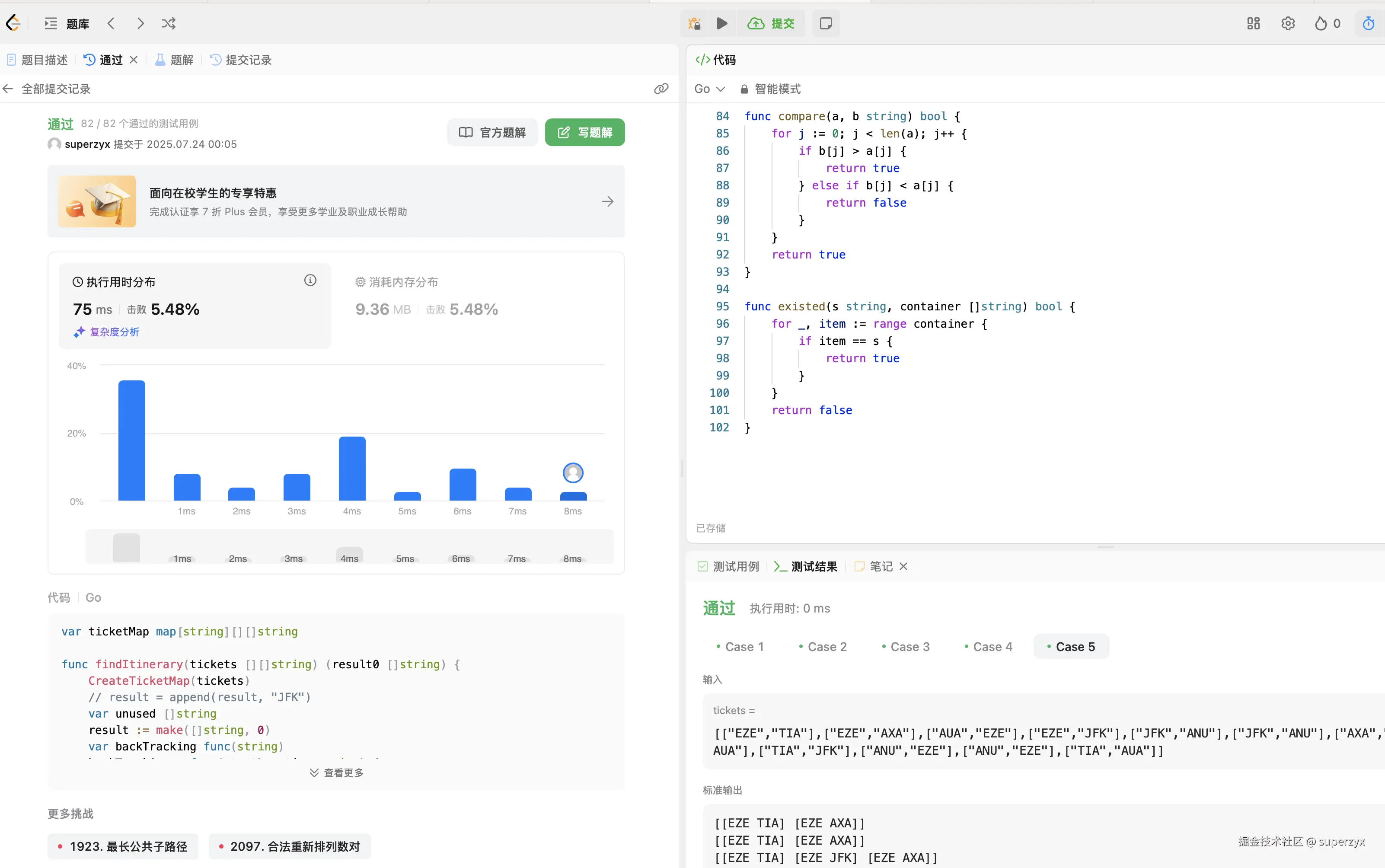The width and height of the screenshot is (1385, 868).
Task: Open the 题解 tab
Action: (175, 60)
